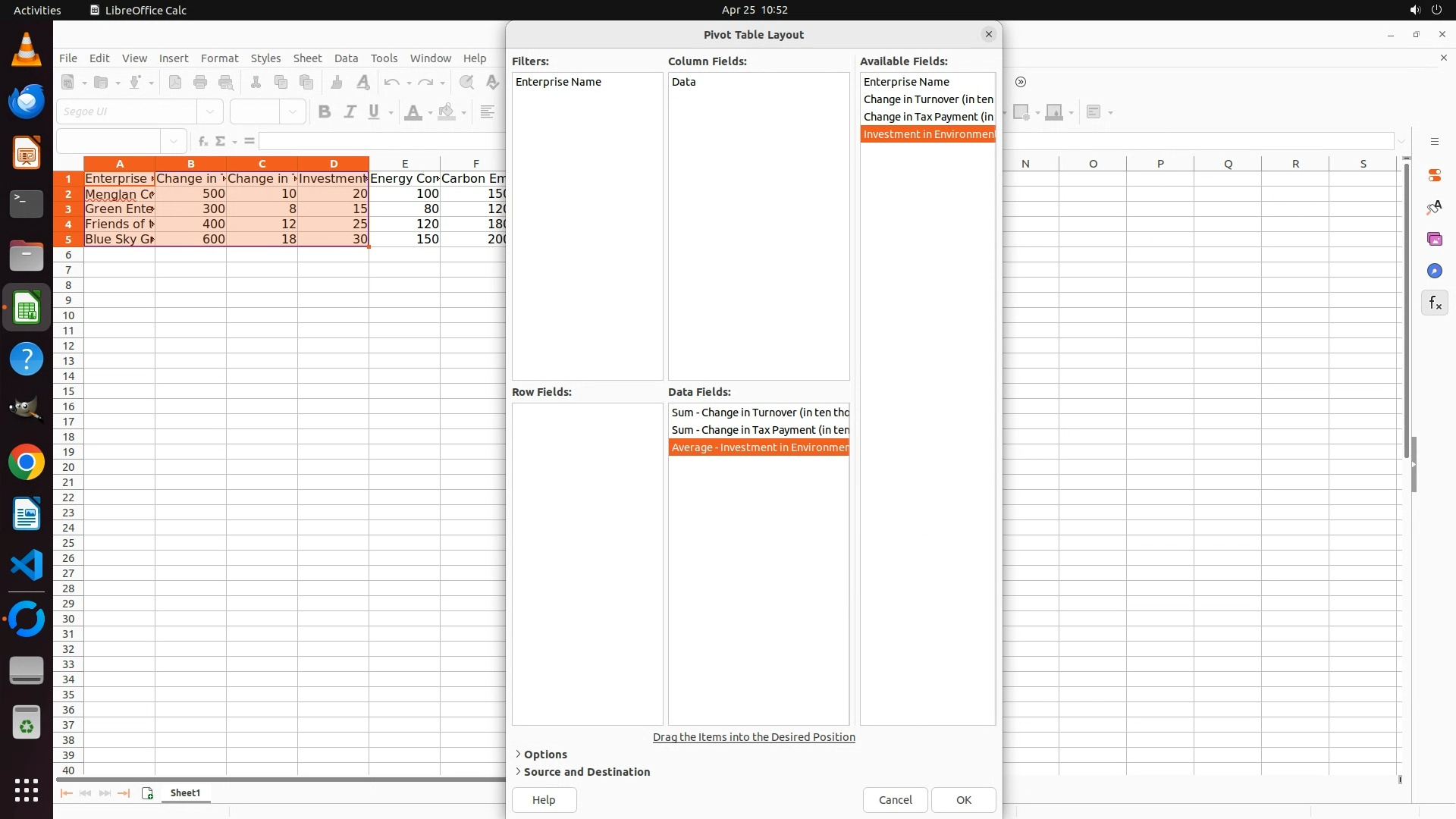
Task: Open the sidebar Properties deck
Action: 1434,175
